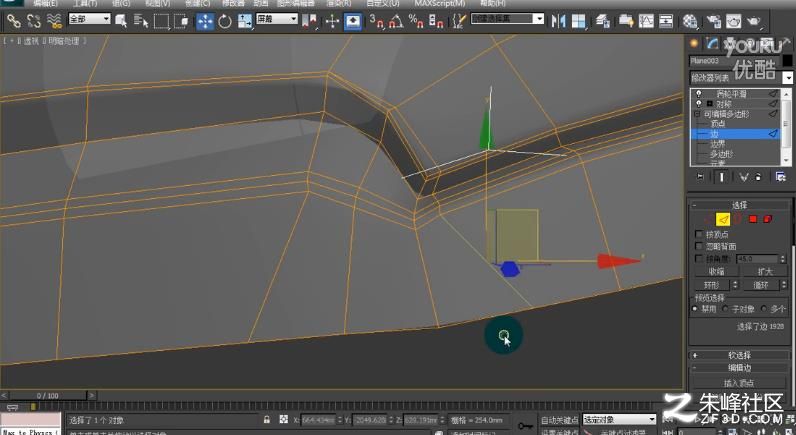Activate the Select and Move tool
Image resolution: width=796 pixels, height=435 pixels.
pyautogui.click(x=205, y=21)
